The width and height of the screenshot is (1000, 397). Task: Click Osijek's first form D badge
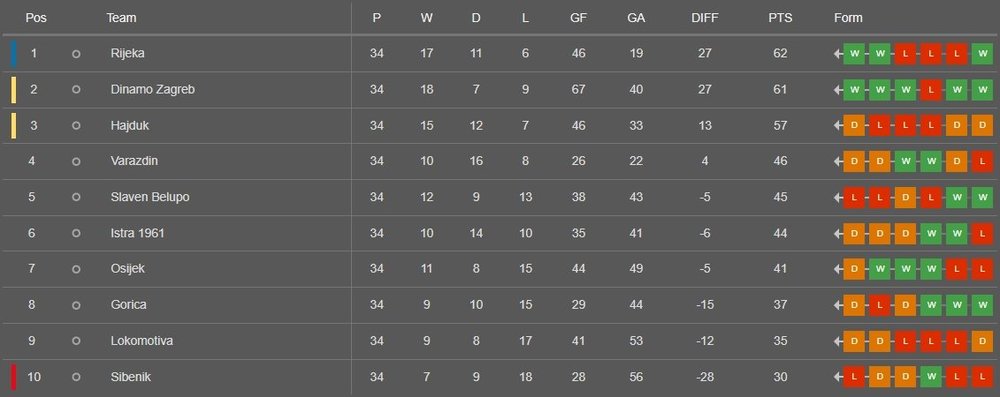click(854, 270)
